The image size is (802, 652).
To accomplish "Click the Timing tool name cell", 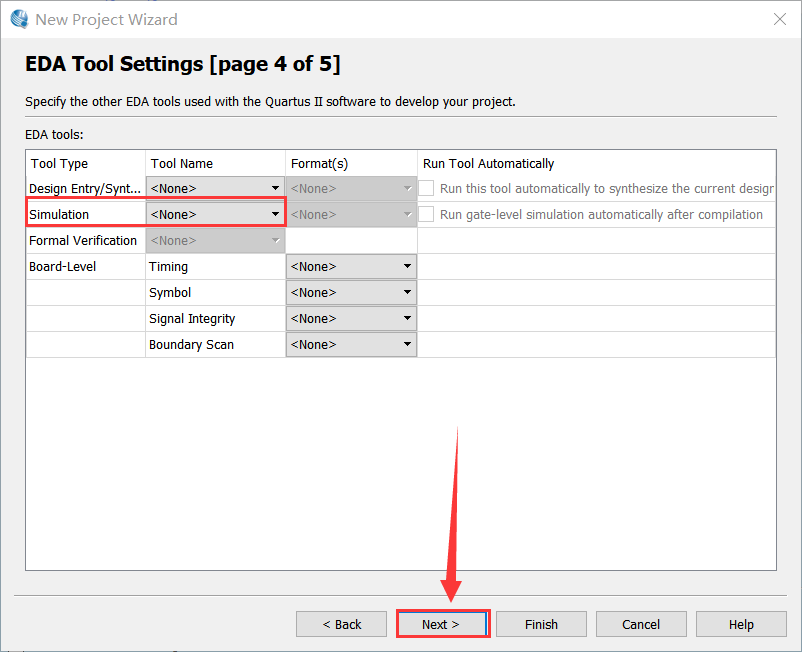I will click(215, 266).
